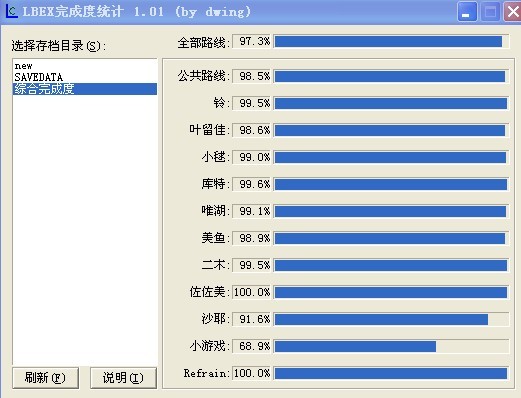Click the 唯湖 route progress bar
The image size is (521, 398).
[391, 211]
